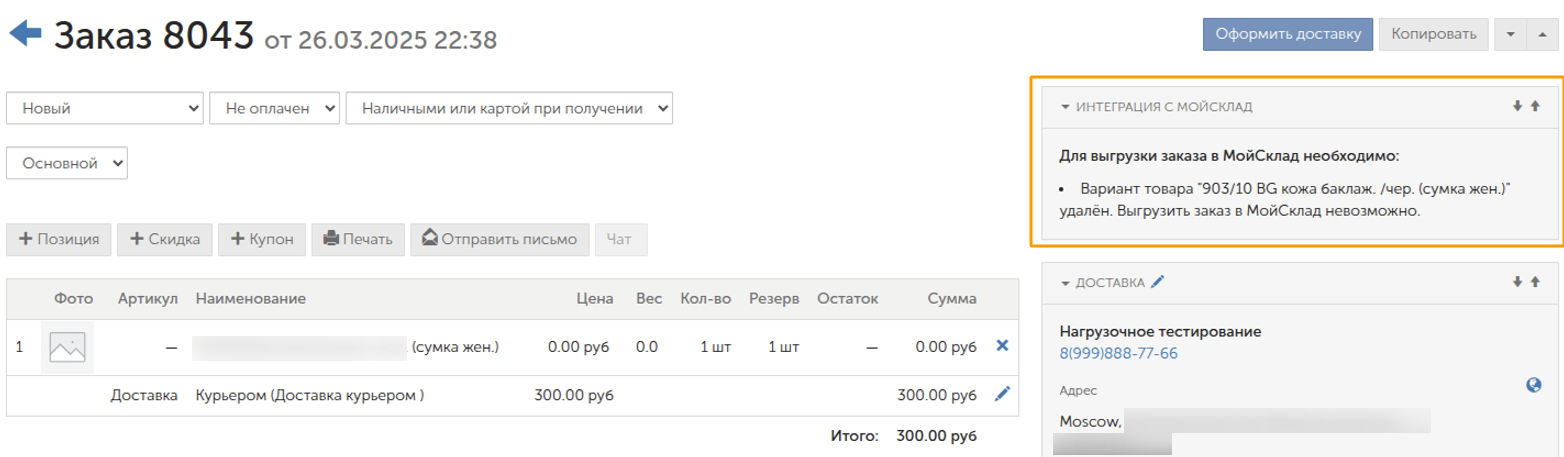Collapse the 'Интеграция с МойСклад' section

[1066, 106]
